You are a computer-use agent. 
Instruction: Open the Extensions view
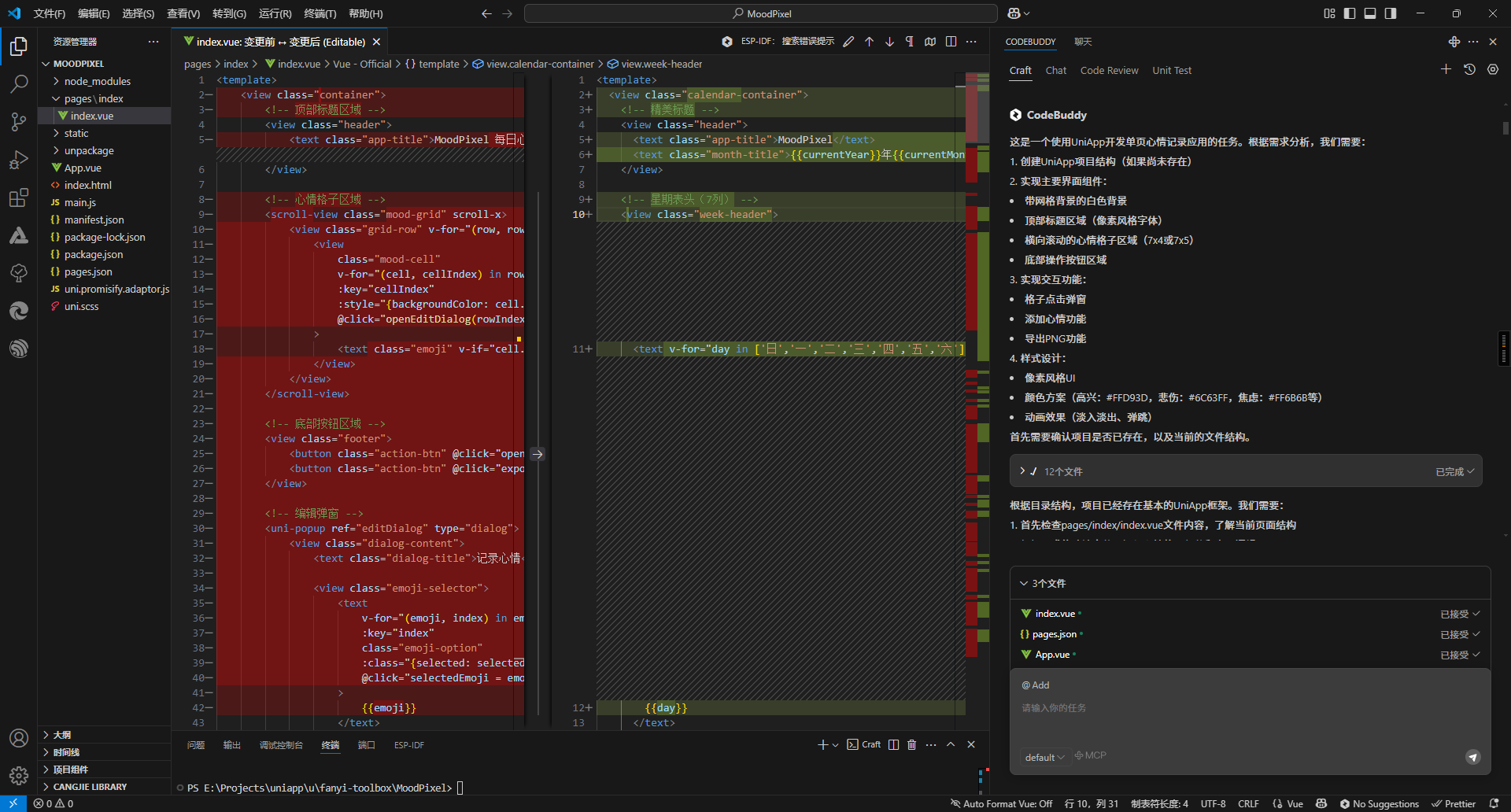click(x=19, y=197)
